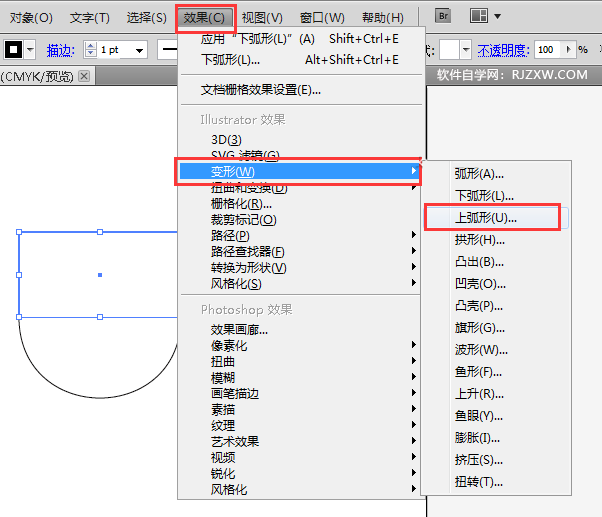This screenshot has height=517, width=602.
Task: Click the 描边 stroke link
Action: (60, 50)
